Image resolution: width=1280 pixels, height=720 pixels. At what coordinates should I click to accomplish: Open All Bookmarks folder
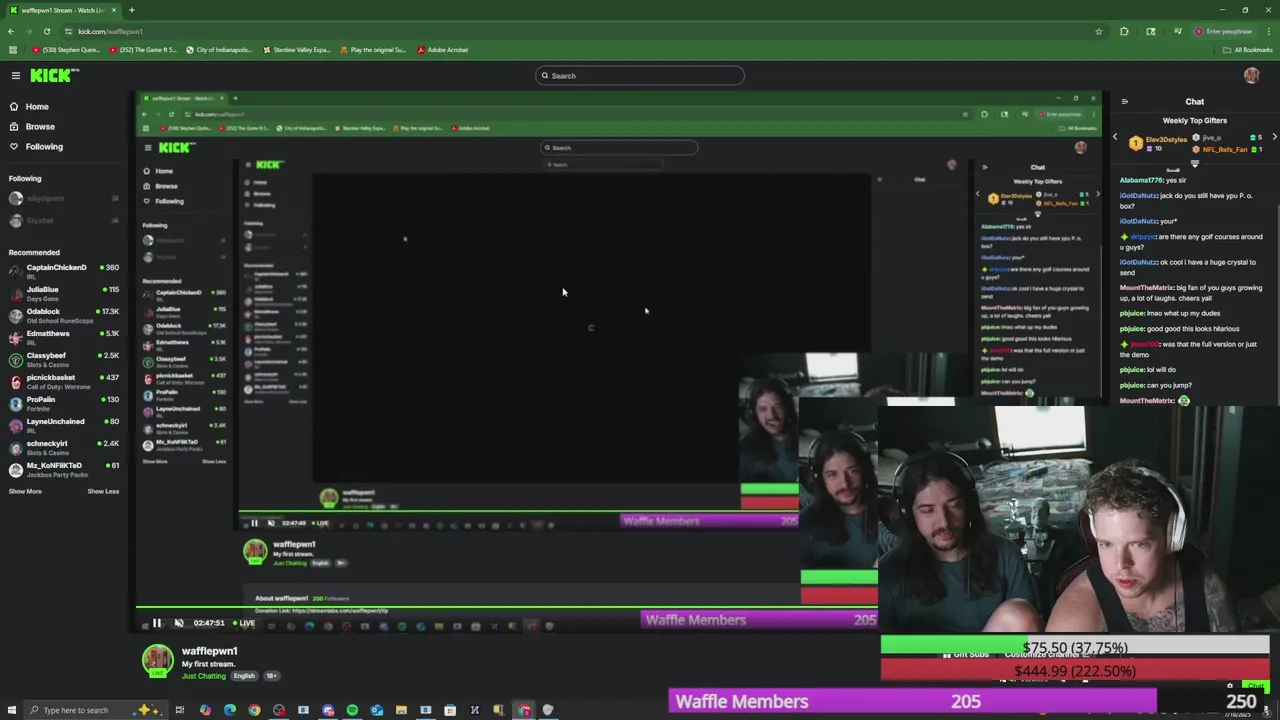pos(1249,49)
